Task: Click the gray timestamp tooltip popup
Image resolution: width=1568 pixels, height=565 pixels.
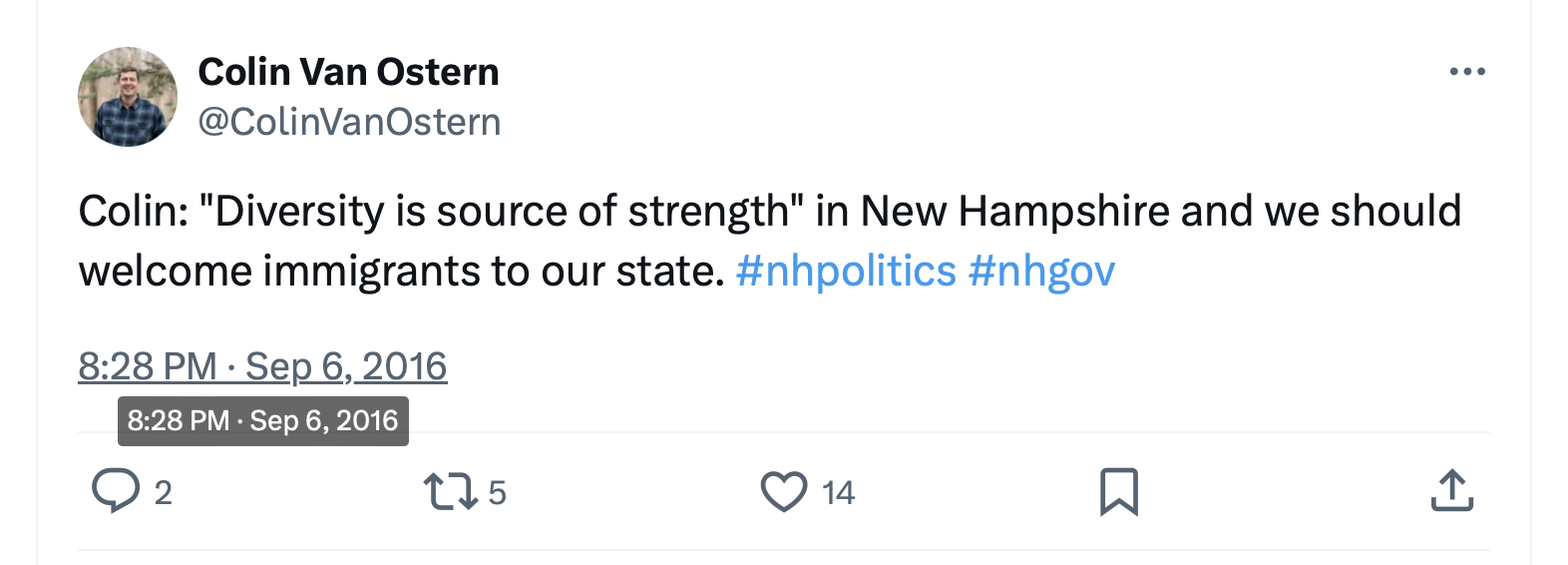Action: [x=262, y=420]
